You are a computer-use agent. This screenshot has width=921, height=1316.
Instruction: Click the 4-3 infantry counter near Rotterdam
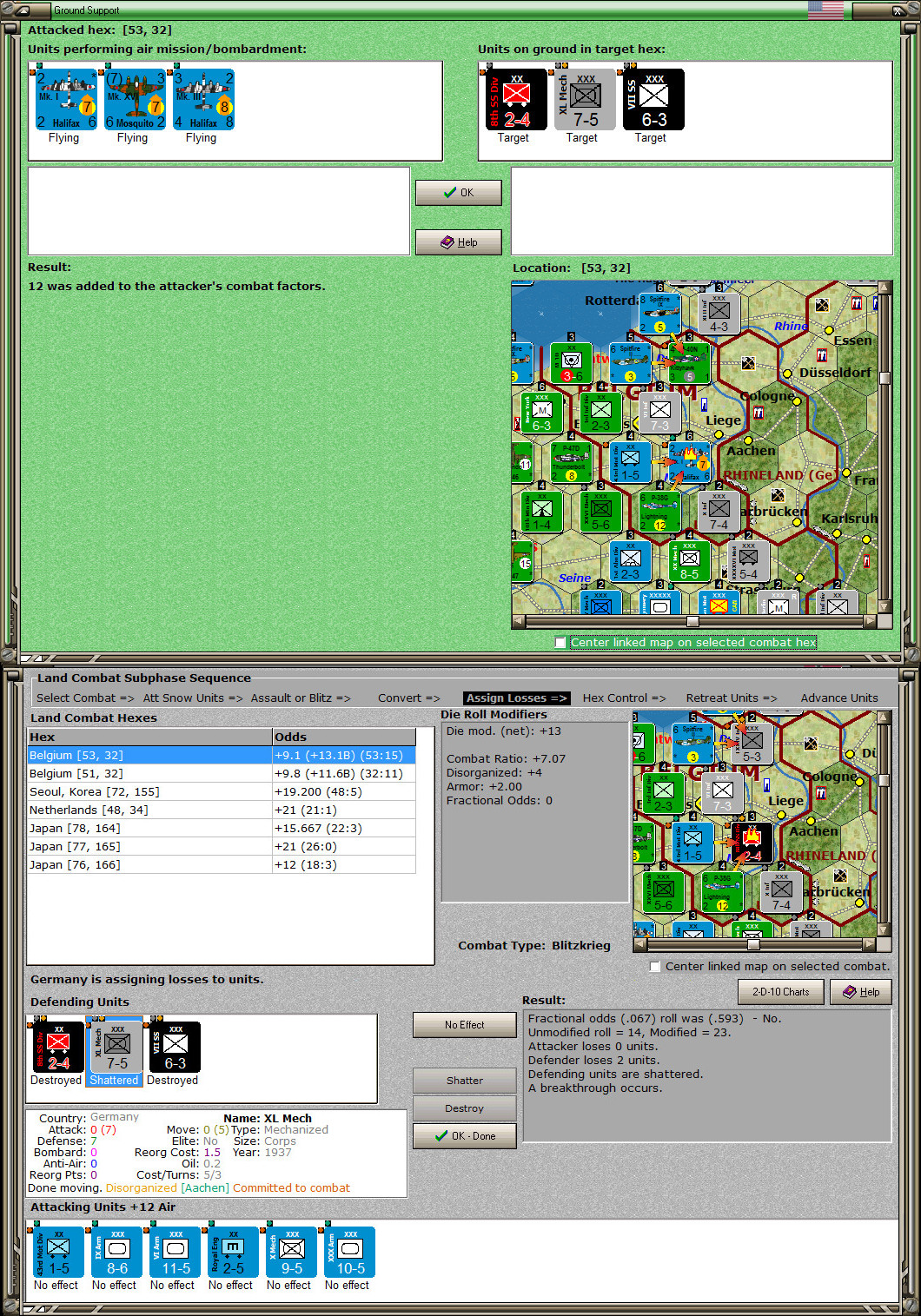(x=719, y=314)
